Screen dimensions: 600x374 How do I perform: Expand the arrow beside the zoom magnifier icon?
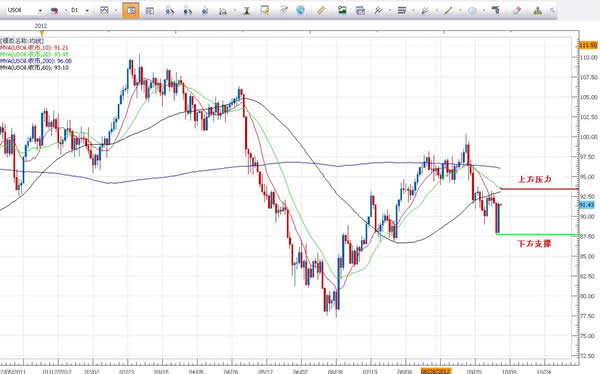point(234,11)
